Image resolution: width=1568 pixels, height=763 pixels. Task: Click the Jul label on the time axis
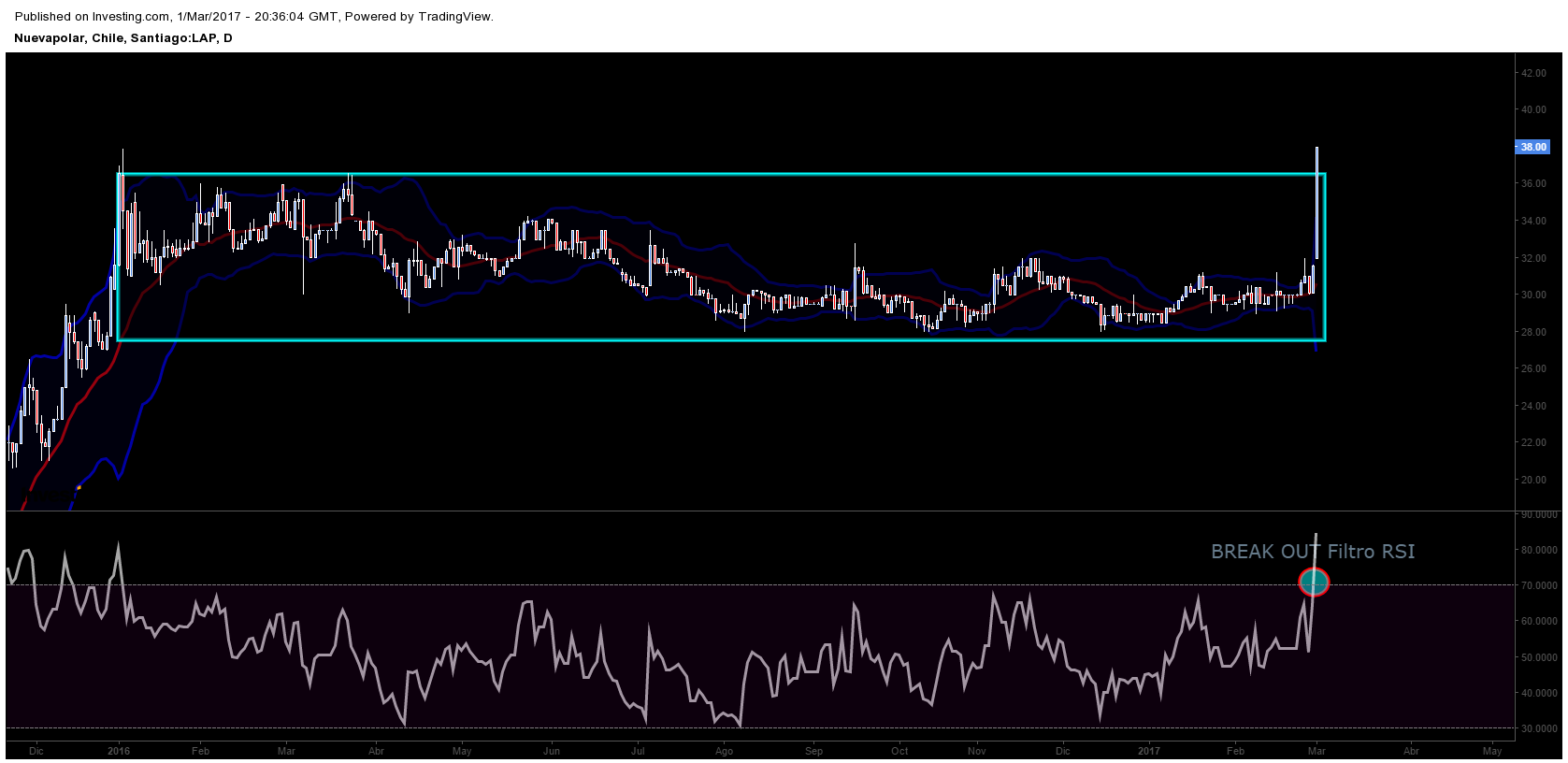pyautogui.click(x=638, y=751)
